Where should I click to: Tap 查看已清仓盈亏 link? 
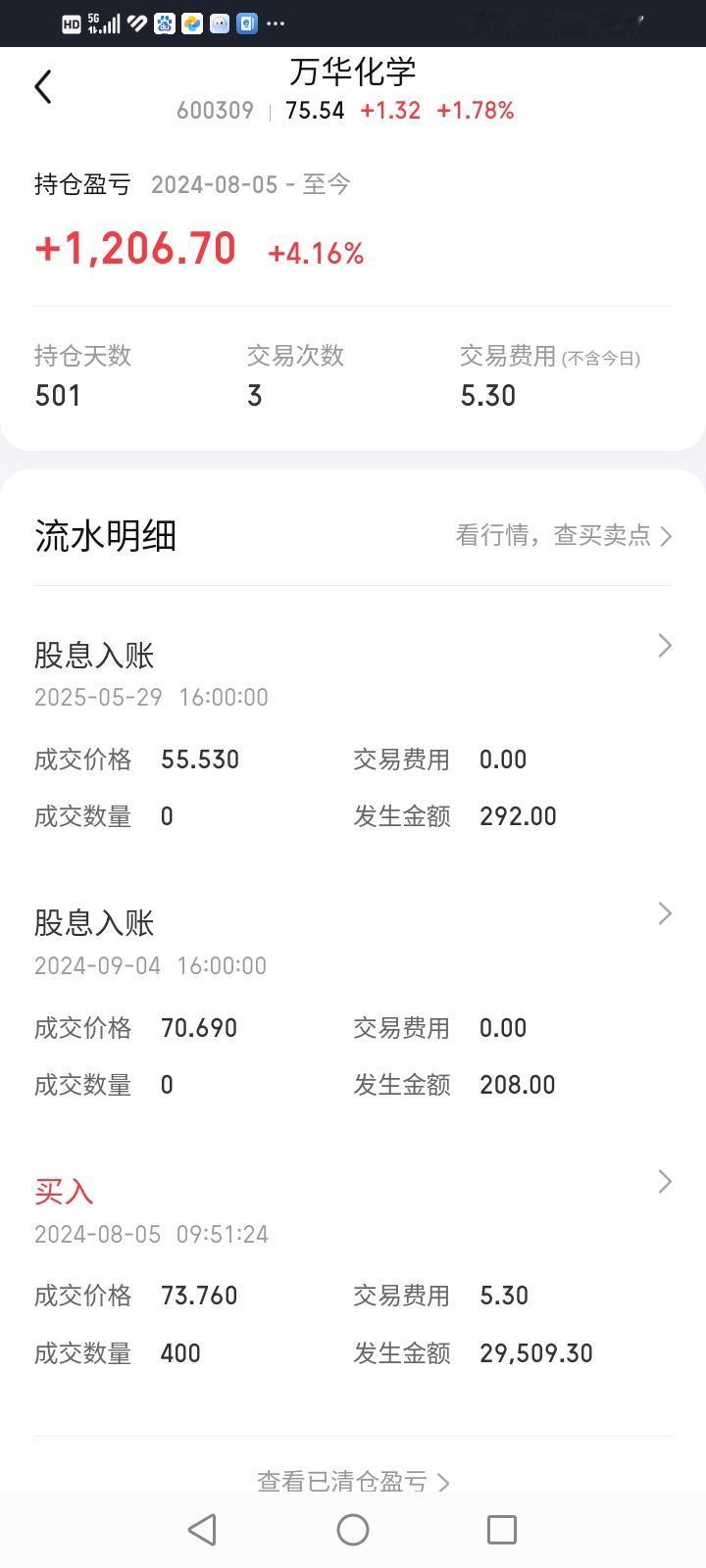tap(353, 1481)
